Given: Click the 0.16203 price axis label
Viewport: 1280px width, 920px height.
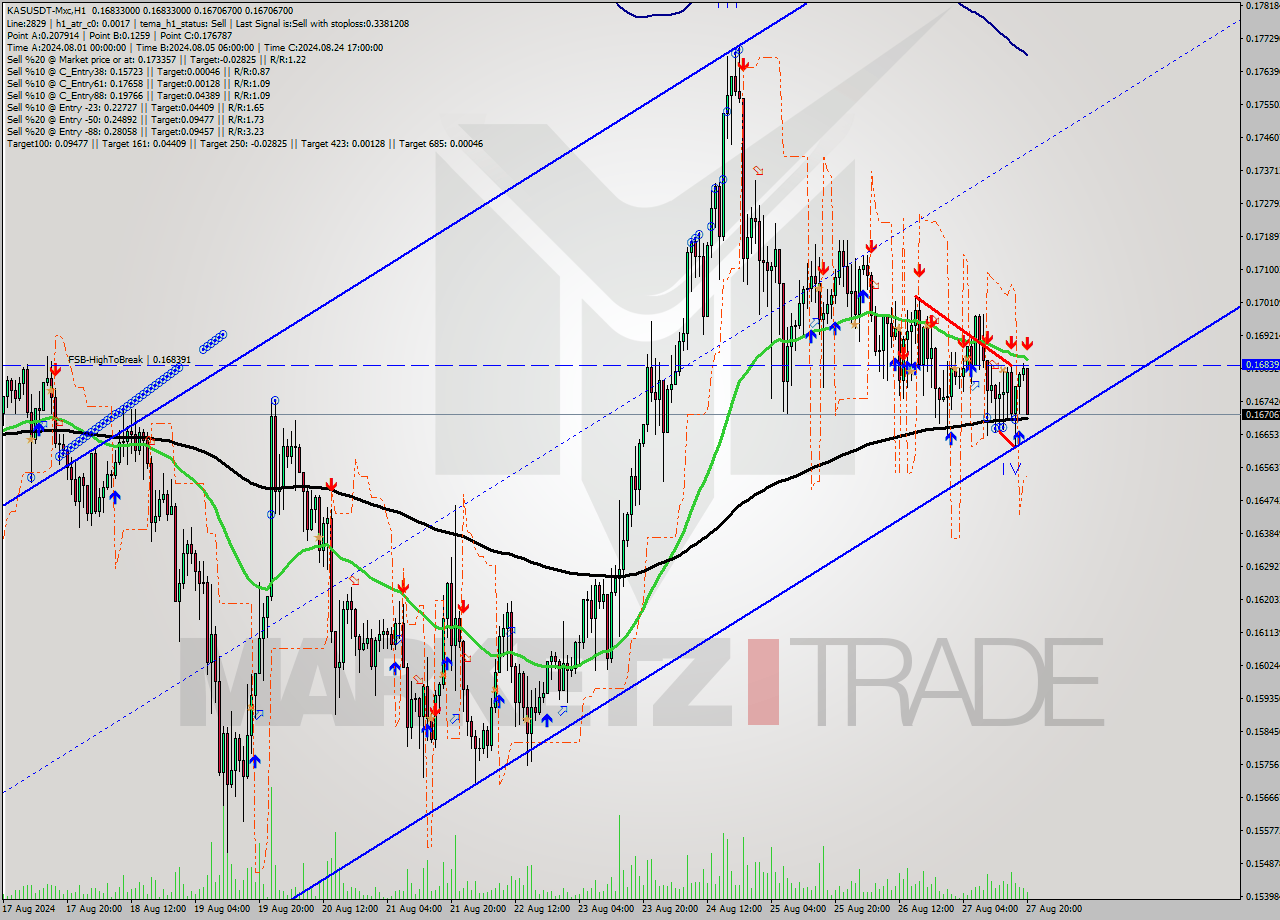Looking at the screenshot, I should coord(1262,599).
